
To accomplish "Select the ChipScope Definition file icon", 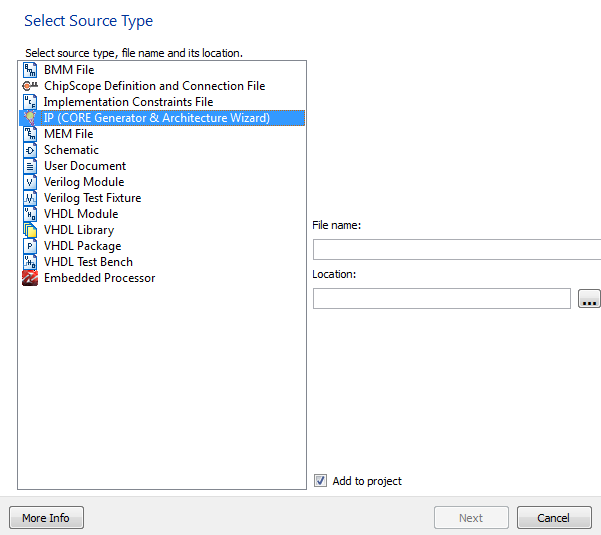I will coord(30,86).
